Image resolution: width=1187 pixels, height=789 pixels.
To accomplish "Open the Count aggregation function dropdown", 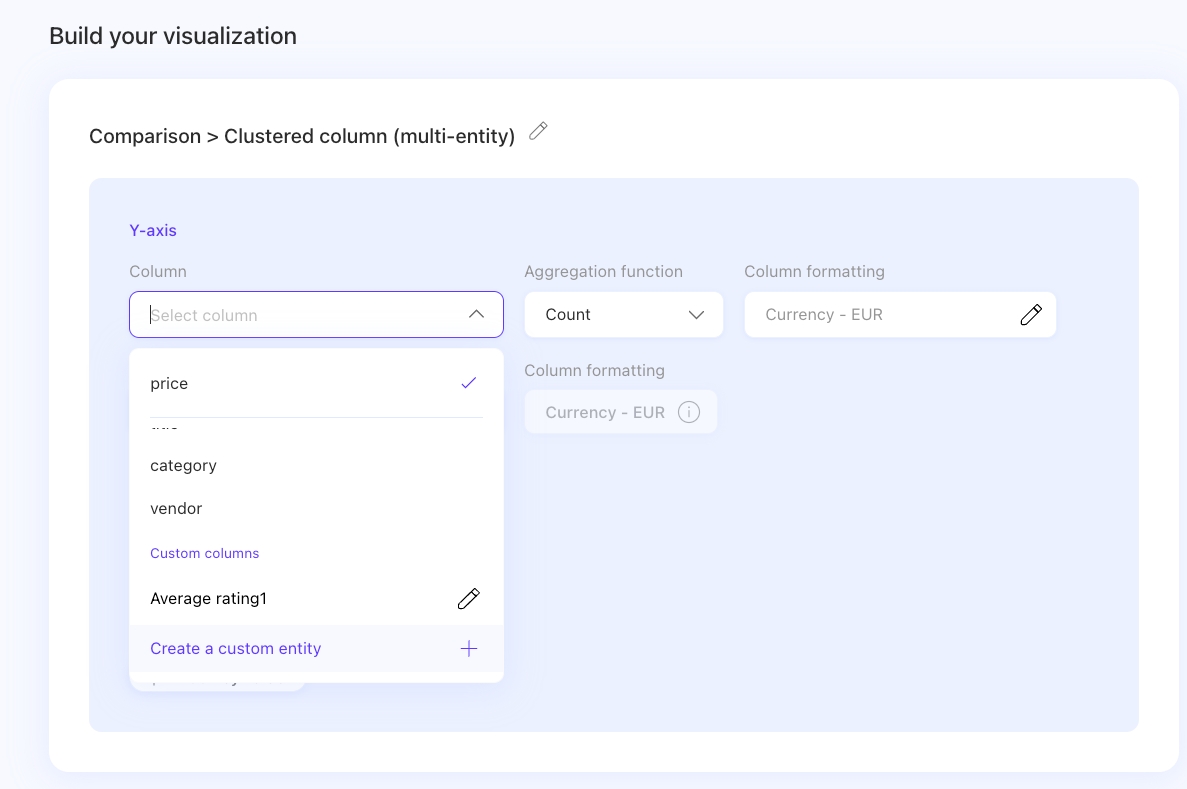I will pyautogui.click(x=622, y=315).
